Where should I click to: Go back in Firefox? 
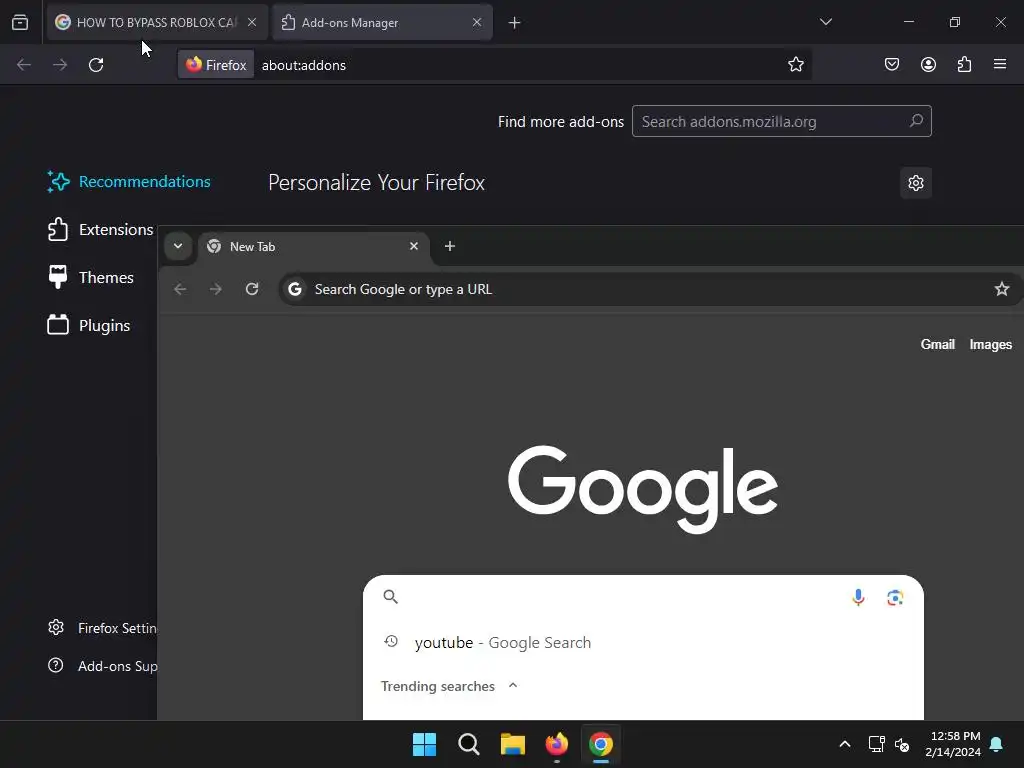(x=24, y=65)
